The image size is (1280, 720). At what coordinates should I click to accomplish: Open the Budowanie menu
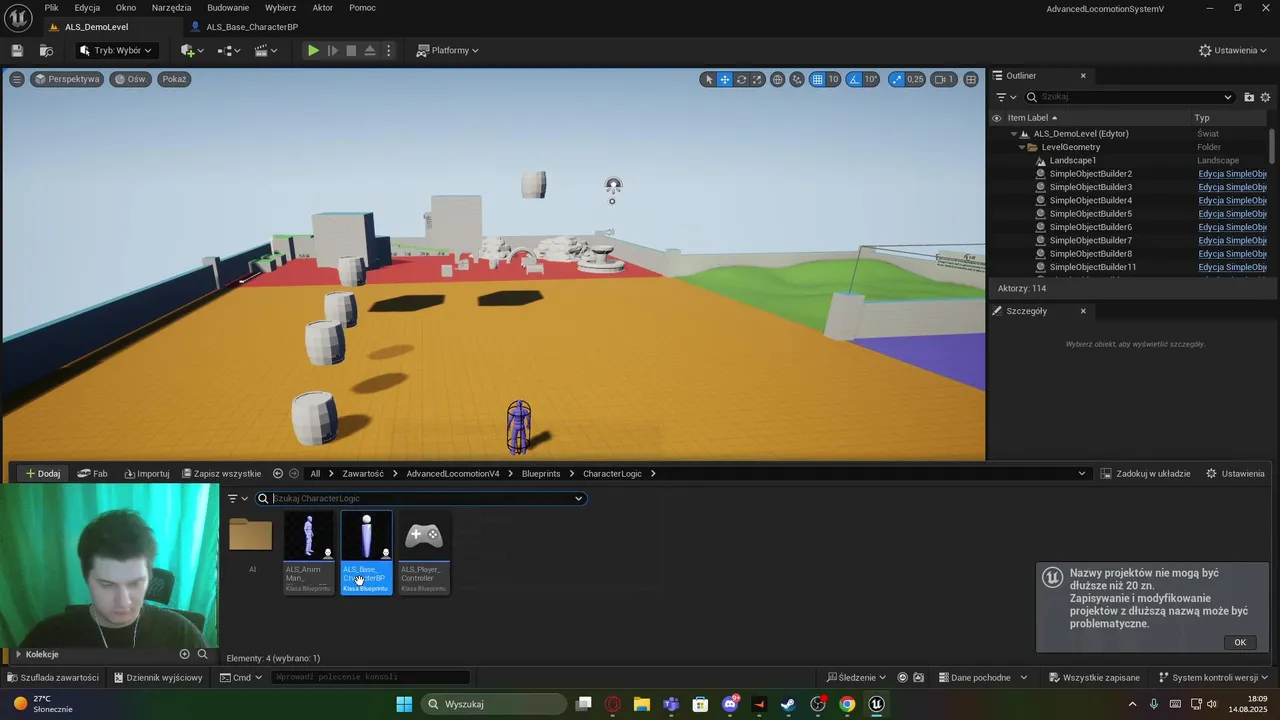228,7
